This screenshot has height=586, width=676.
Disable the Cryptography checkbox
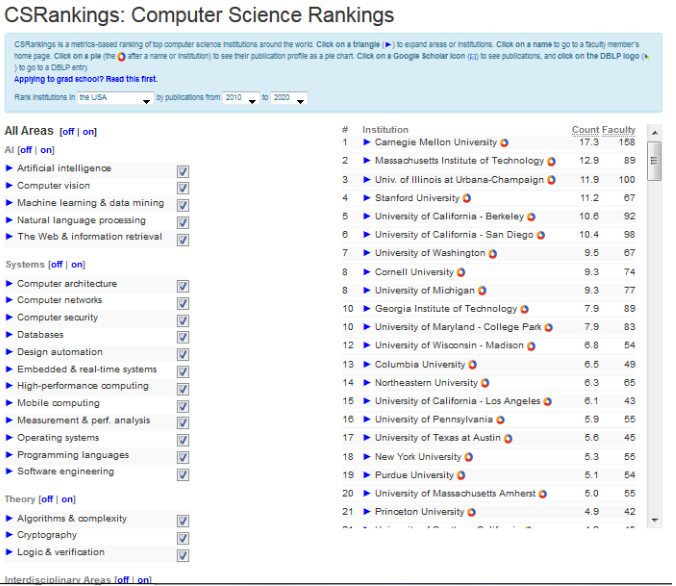[x=182, y=538]
